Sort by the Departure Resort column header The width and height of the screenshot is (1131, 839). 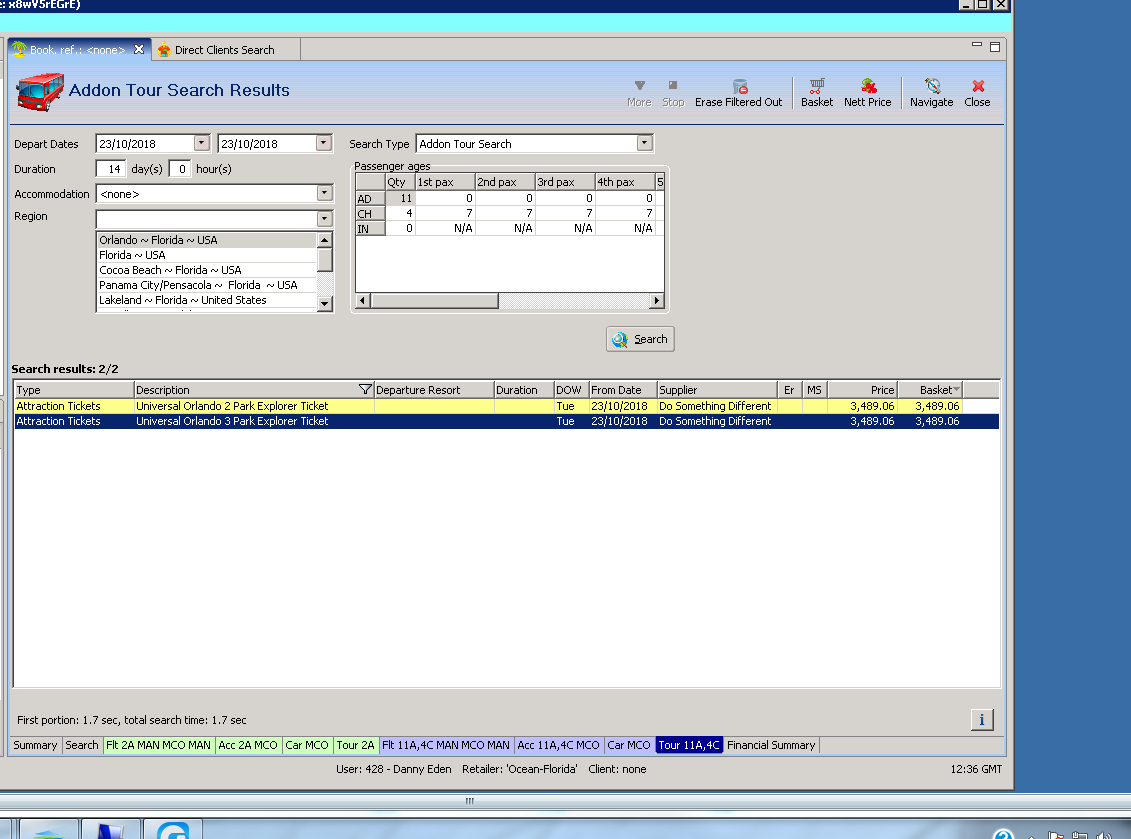click(434, 390)
